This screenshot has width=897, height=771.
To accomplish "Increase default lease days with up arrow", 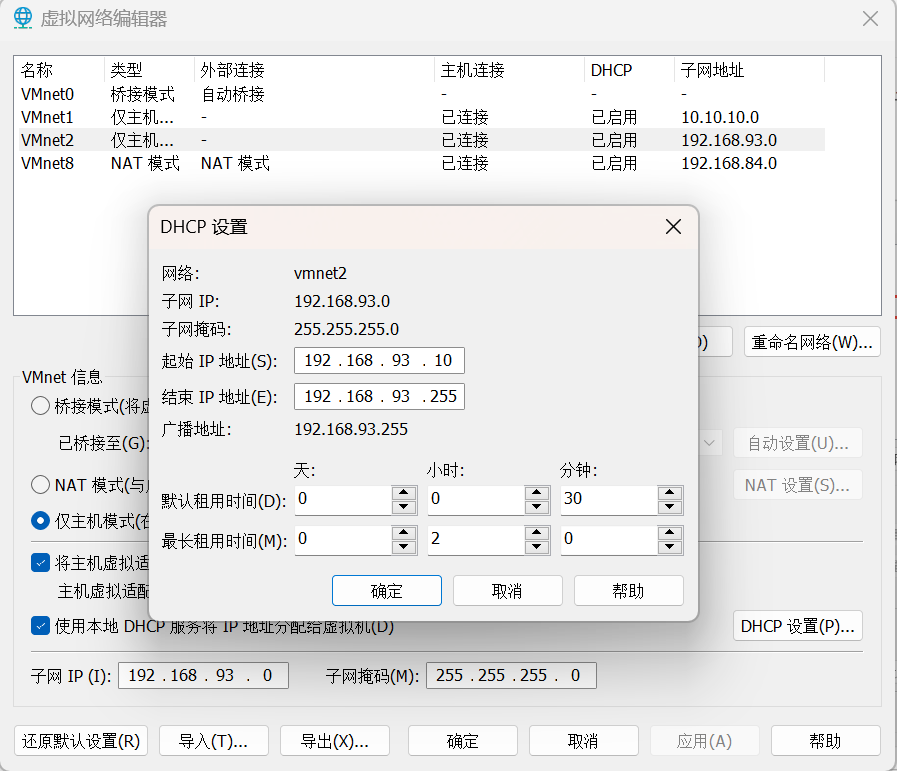I will click(404, 492).
